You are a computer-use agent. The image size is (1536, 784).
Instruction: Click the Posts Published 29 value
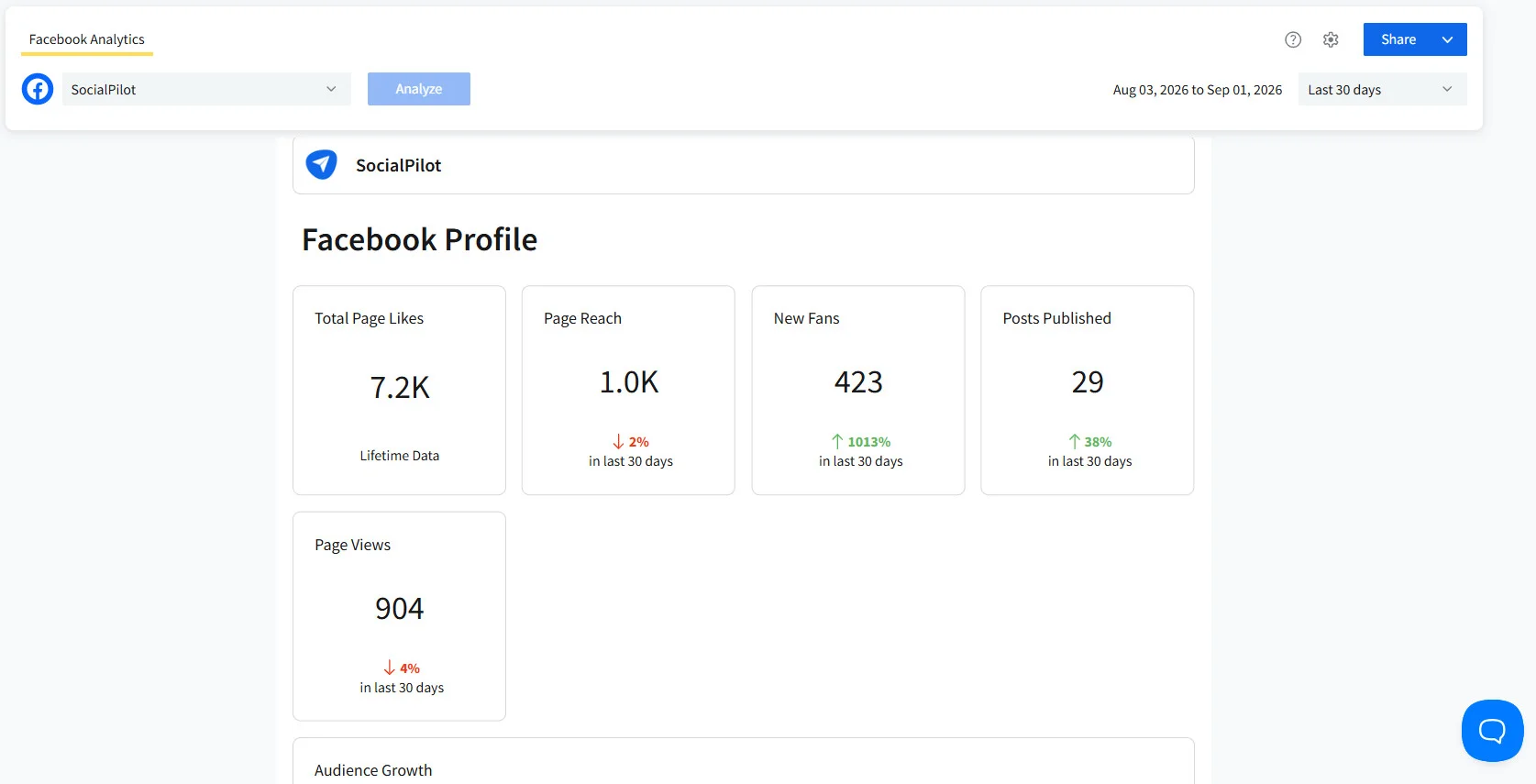tap(1088, 382)
